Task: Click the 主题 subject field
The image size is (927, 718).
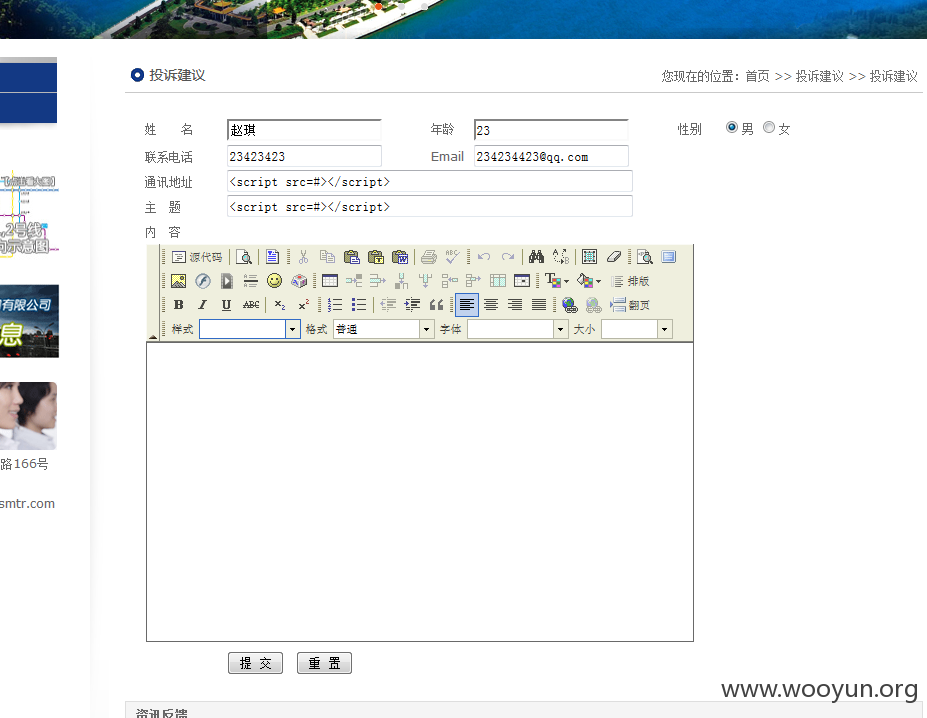Action: pos(430,206)
